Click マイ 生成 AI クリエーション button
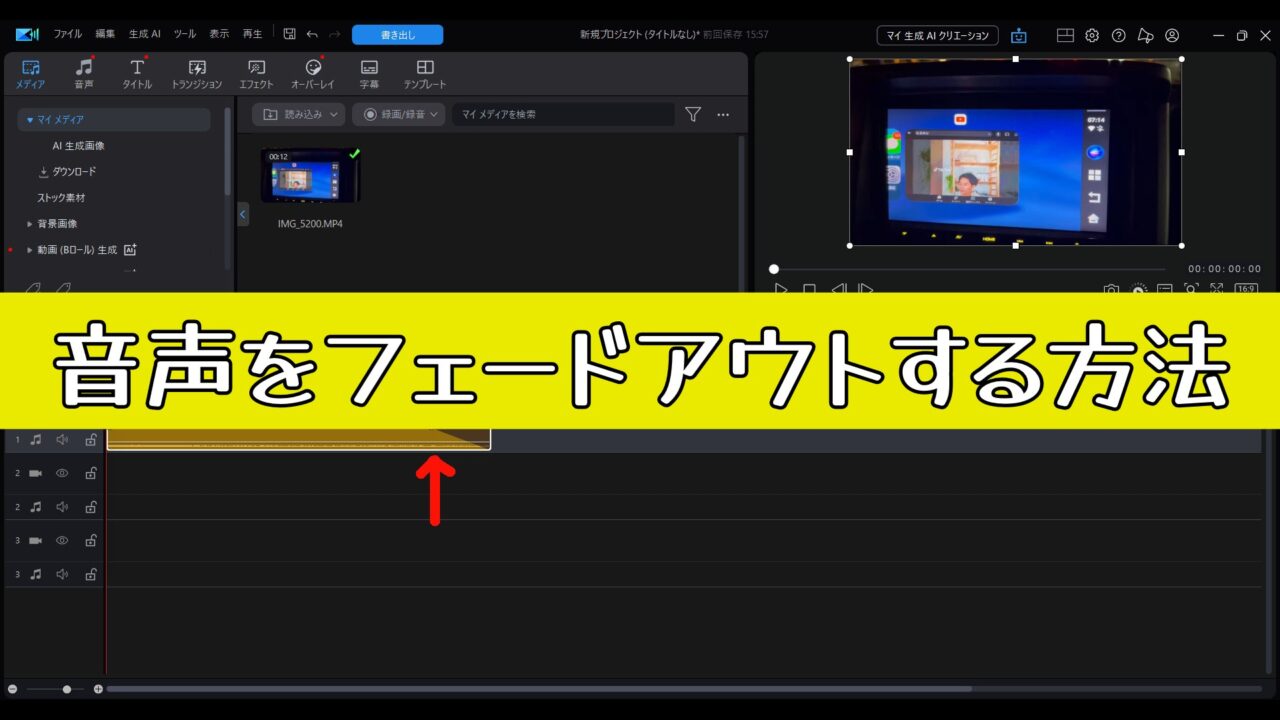The height and width of the screenshot is (720, 1280). 937,35
